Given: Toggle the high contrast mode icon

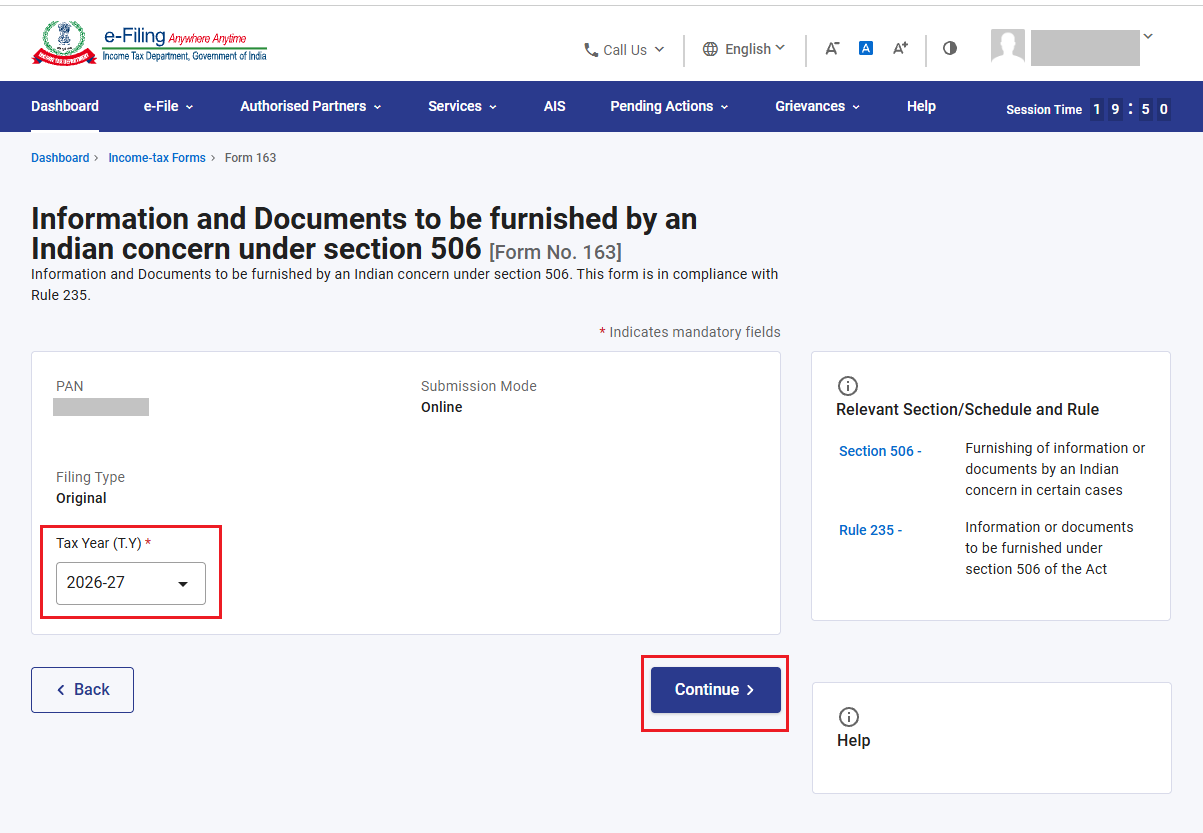Looking at the screenshot, I should (950, 48).
